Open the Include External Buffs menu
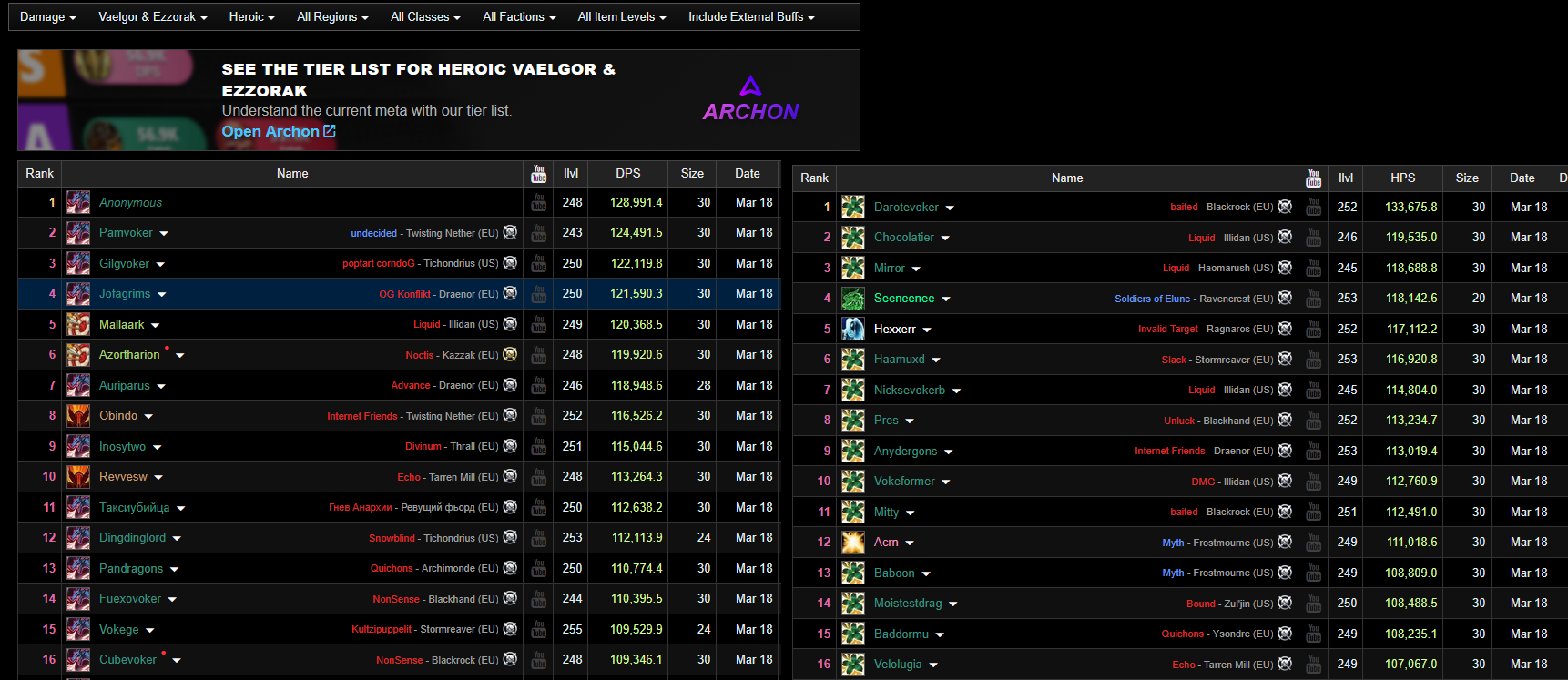Viewport: 1568px width, 680px height. (751, 17)
